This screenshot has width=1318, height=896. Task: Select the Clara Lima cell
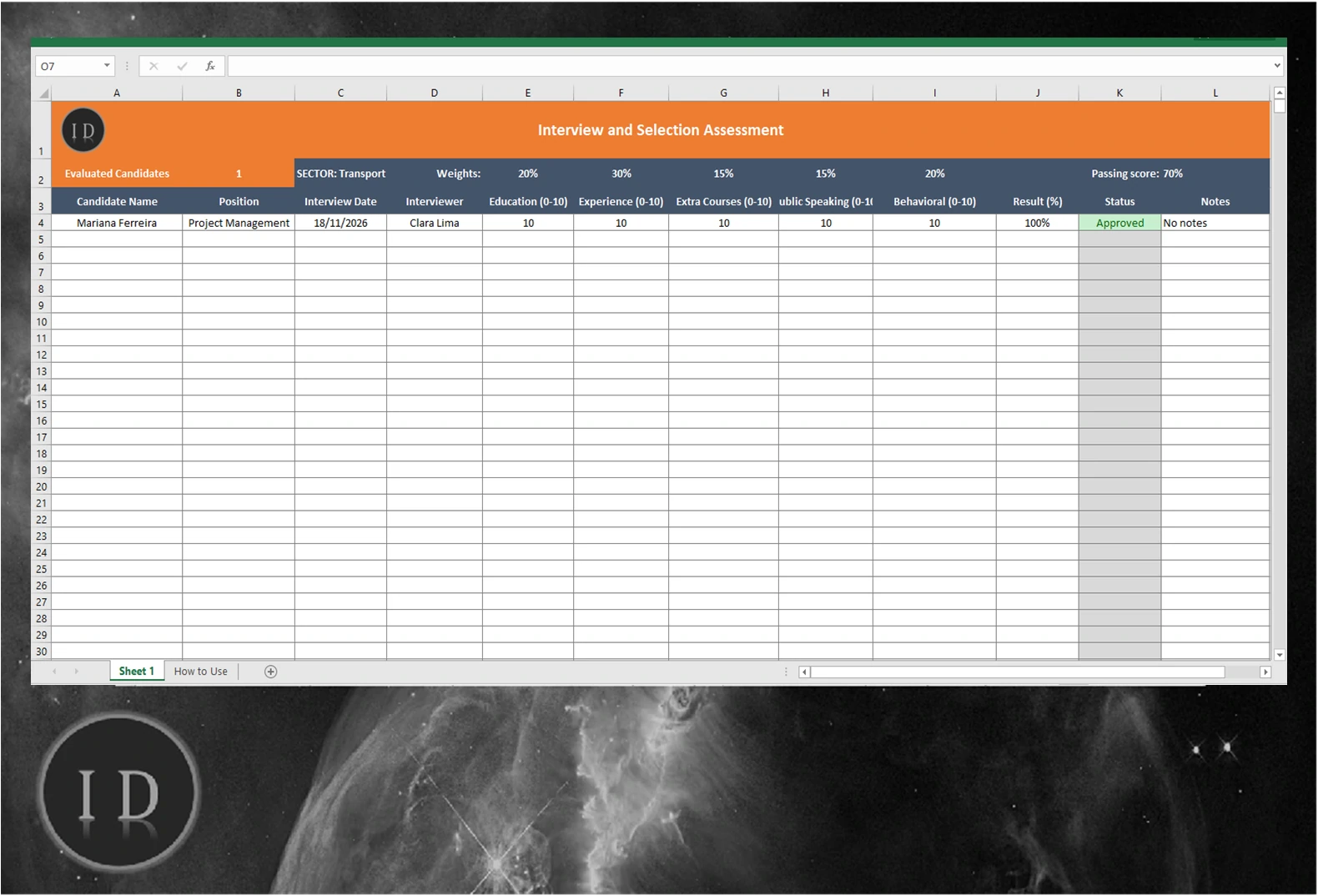coord(435,223)
